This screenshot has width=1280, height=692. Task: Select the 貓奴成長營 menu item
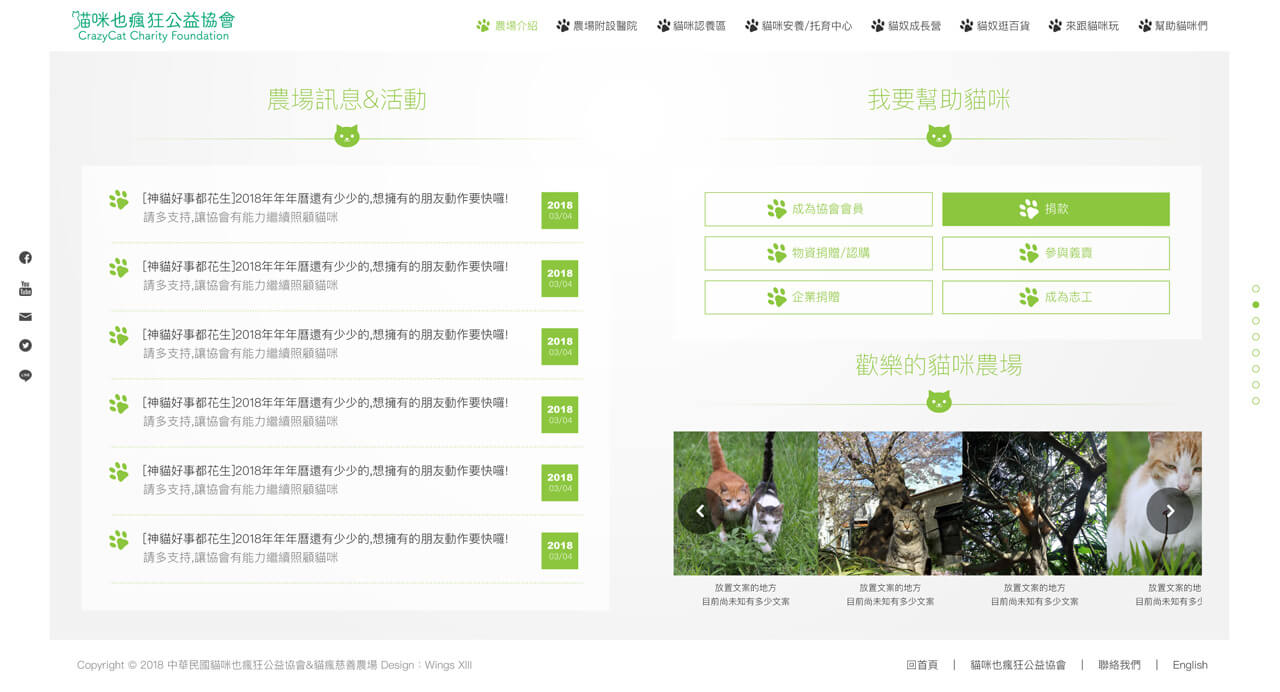pos(906,26)
